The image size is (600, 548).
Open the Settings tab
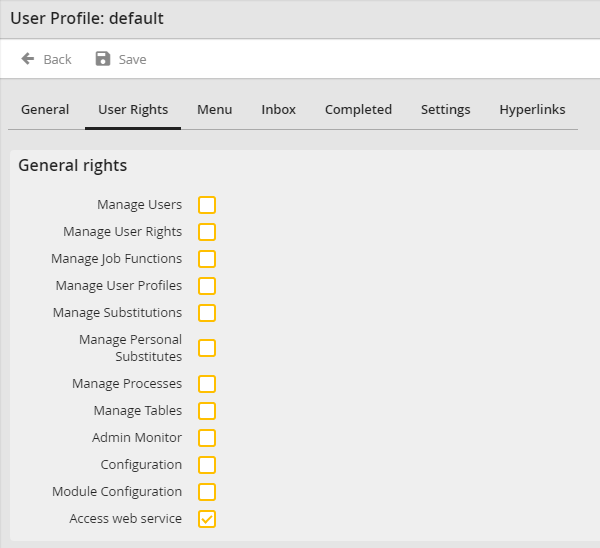coord(445,109)
